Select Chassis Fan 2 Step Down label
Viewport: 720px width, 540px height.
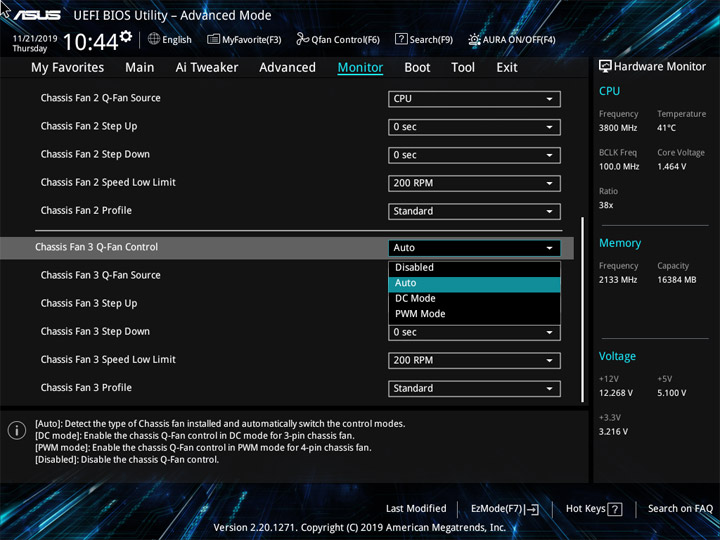click(95, 154)
